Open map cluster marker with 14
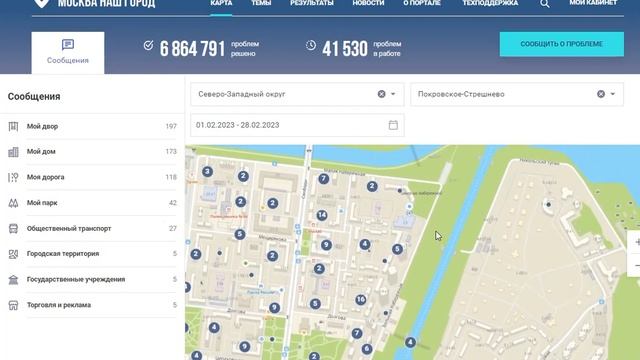Image resolution: width=640 pixels, height=360 pixels. pos(322,215)
